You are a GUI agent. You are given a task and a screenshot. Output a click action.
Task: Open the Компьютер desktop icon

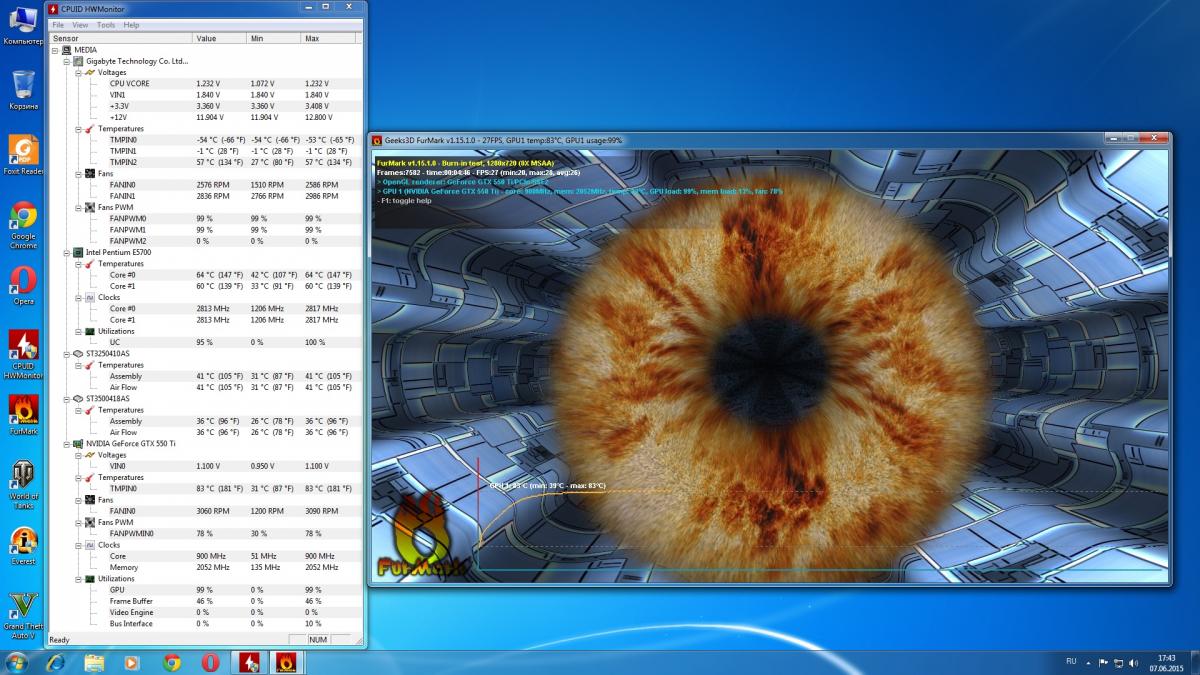point(22,24)
